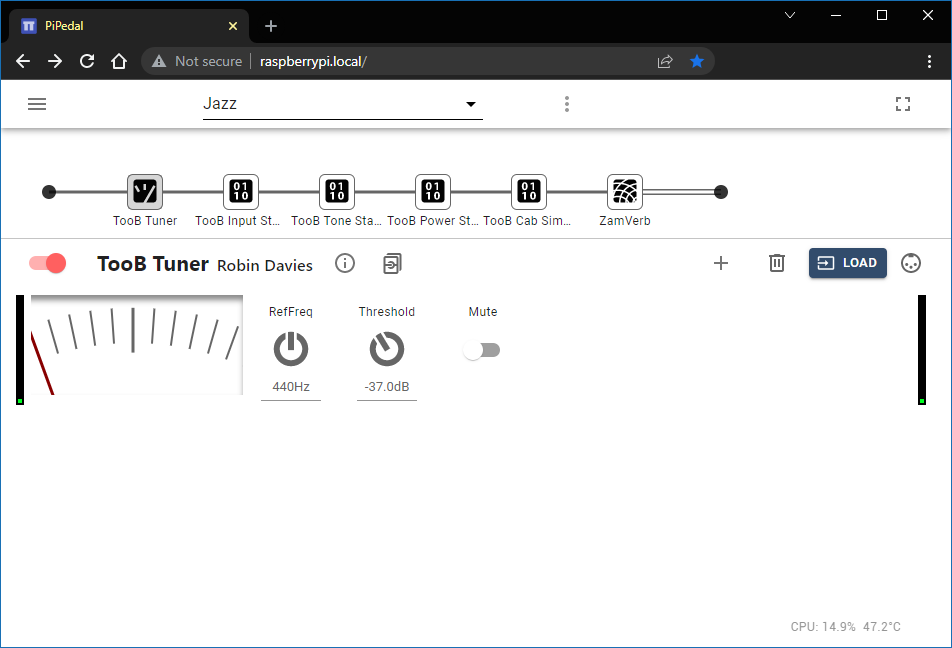Open the browser three-dot menu
Screen dimensions: 952x648
(929, 61)
